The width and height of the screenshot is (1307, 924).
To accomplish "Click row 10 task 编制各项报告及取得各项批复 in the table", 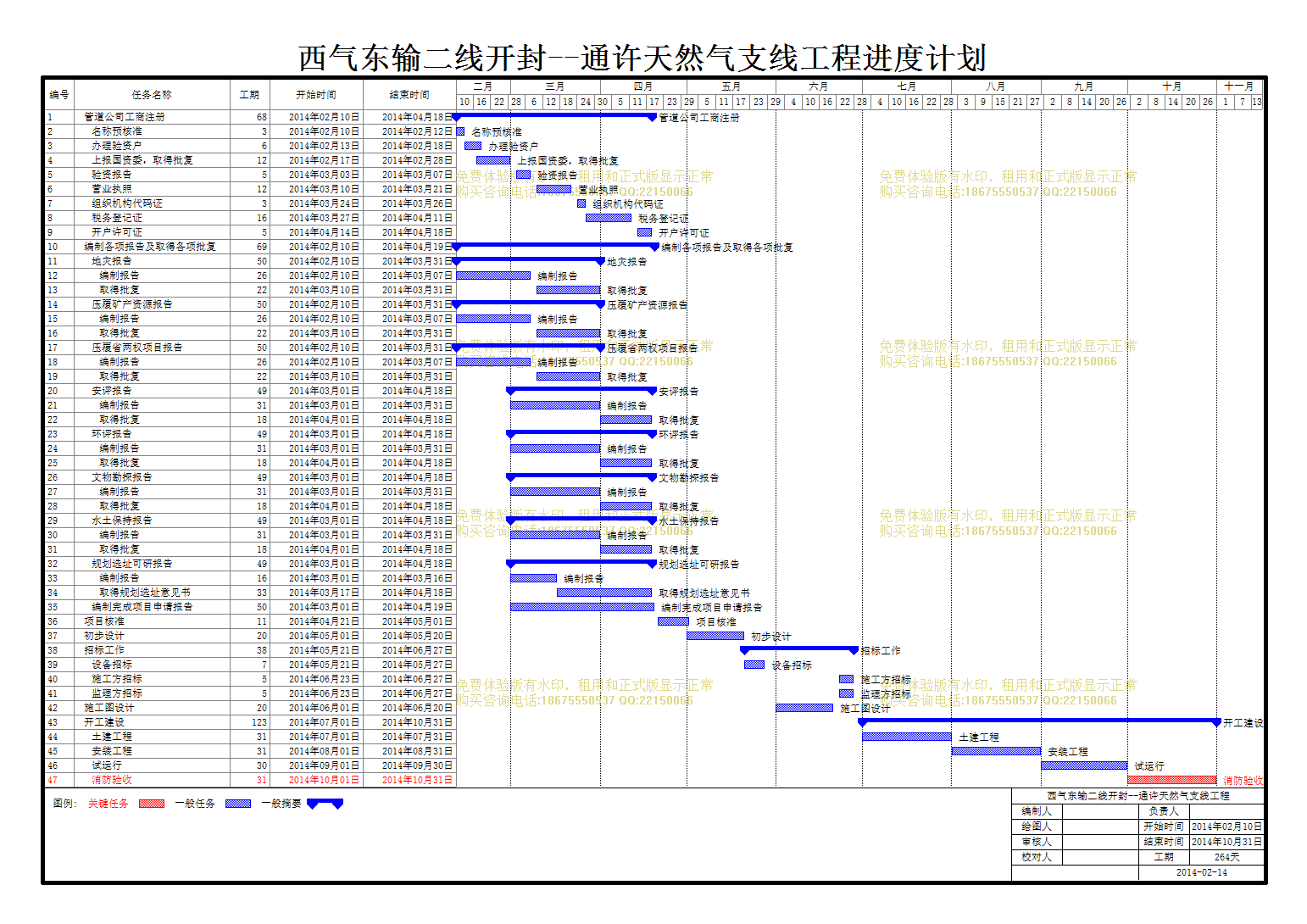I will [150, 247].
